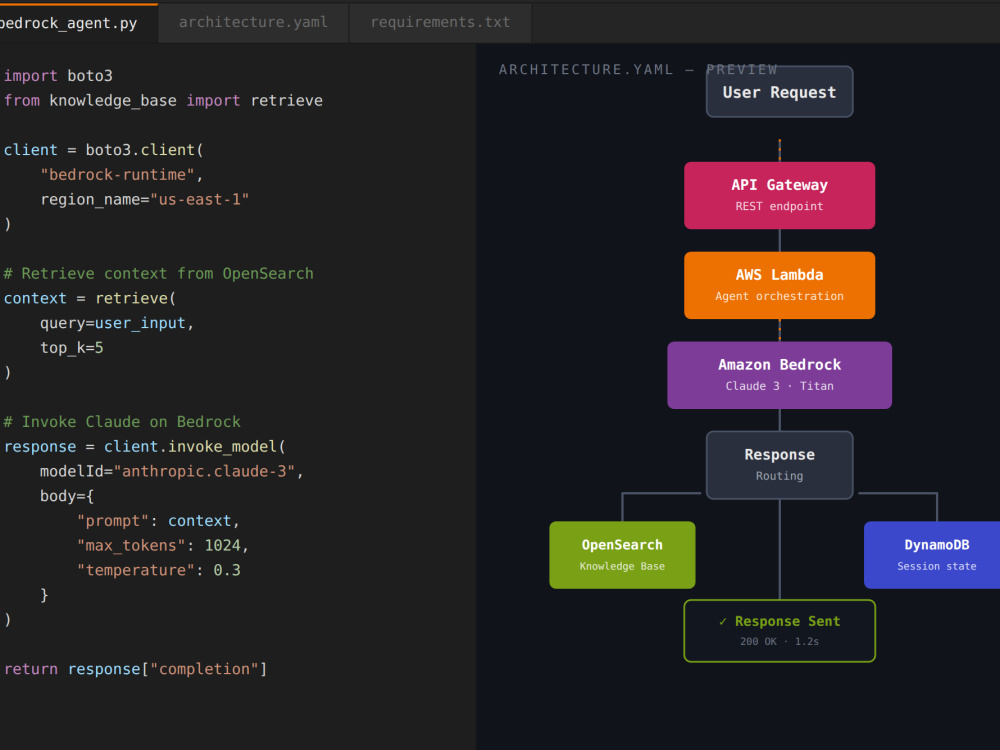Click the region_name="us-east-1" line
This screenshot has height=750, width=1000.
tap(145, 200)
